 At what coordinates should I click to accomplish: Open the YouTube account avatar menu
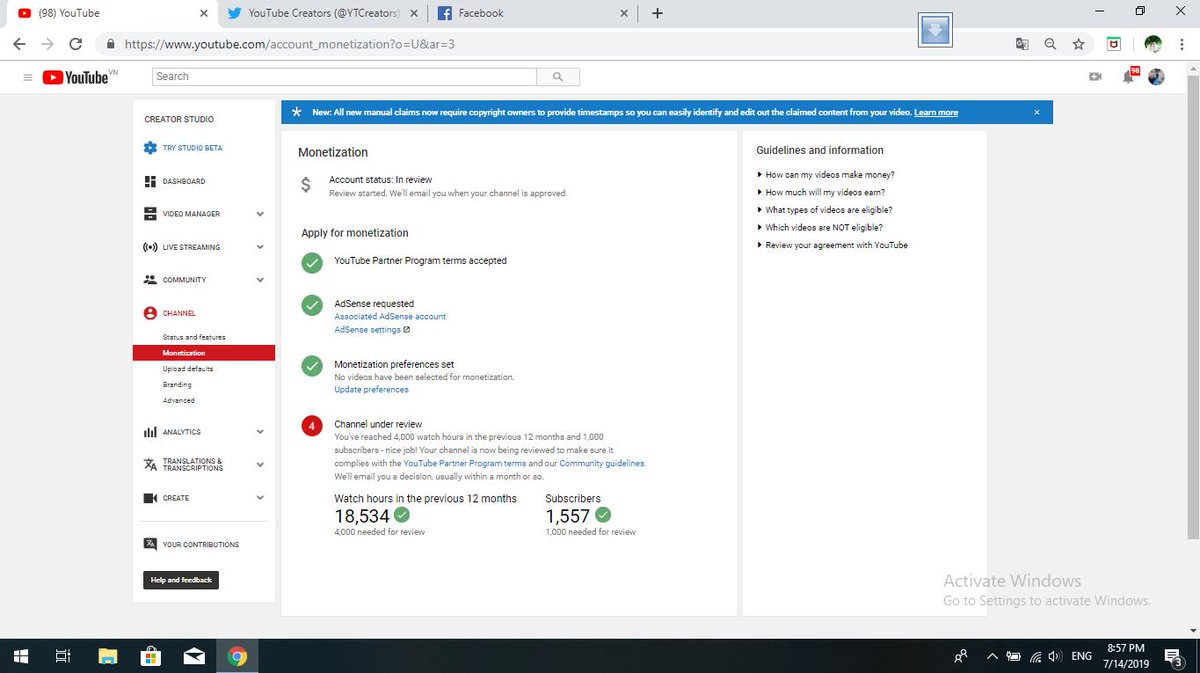(x=1157, y=77)
